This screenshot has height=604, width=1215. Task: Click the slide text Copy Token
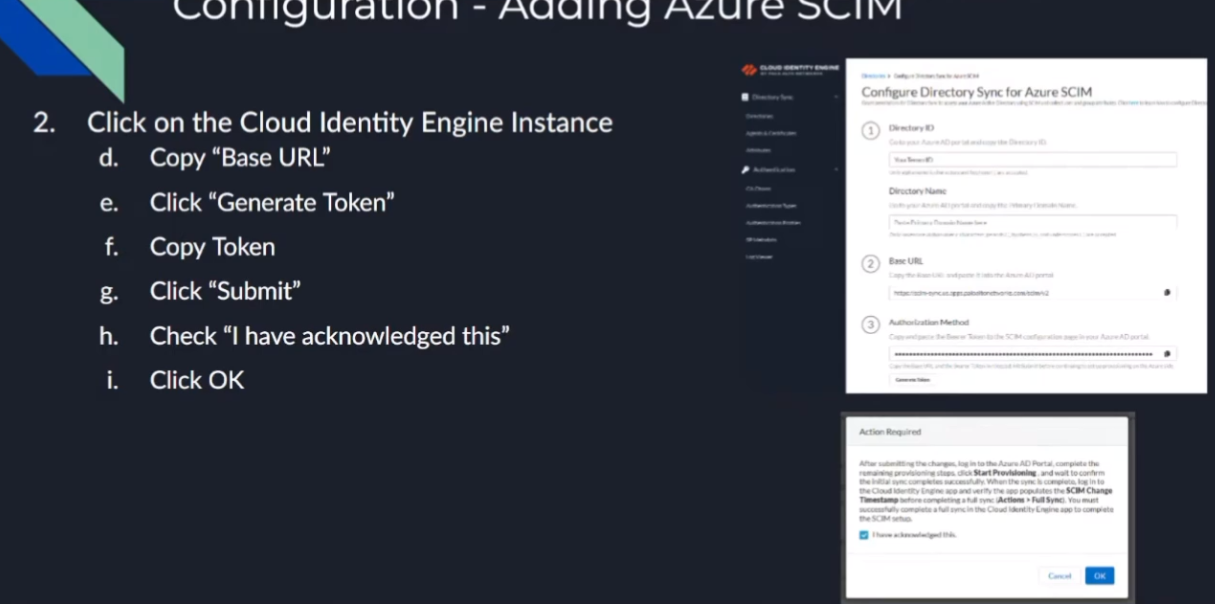(x=212, y=247)
